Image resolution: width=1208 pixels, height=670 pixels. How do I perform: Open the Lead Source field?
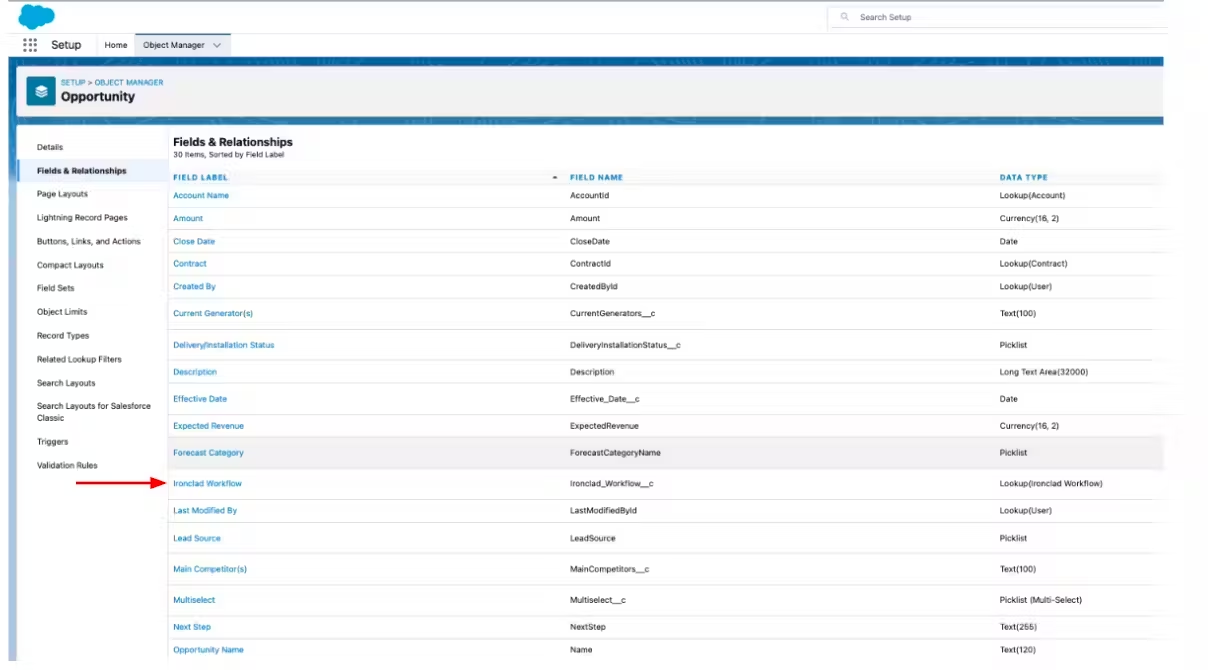[x=197, y=538]
